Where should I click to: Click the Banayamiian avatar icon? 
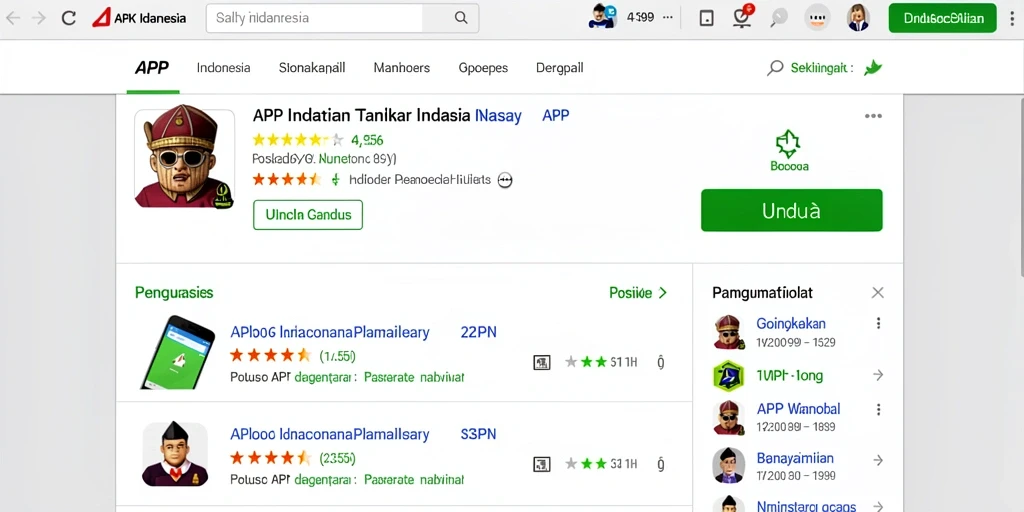coord(729,465)
